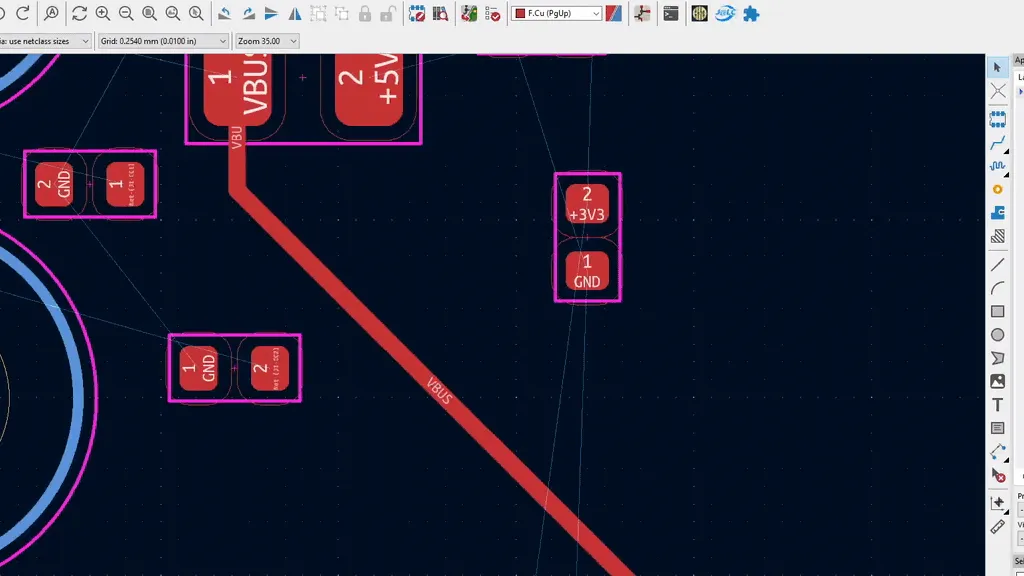This screenshot has width=1024, height=576.
Task: Click the diagonal VBUS track label
Action: pyautogui.click(x=439, y=390)
